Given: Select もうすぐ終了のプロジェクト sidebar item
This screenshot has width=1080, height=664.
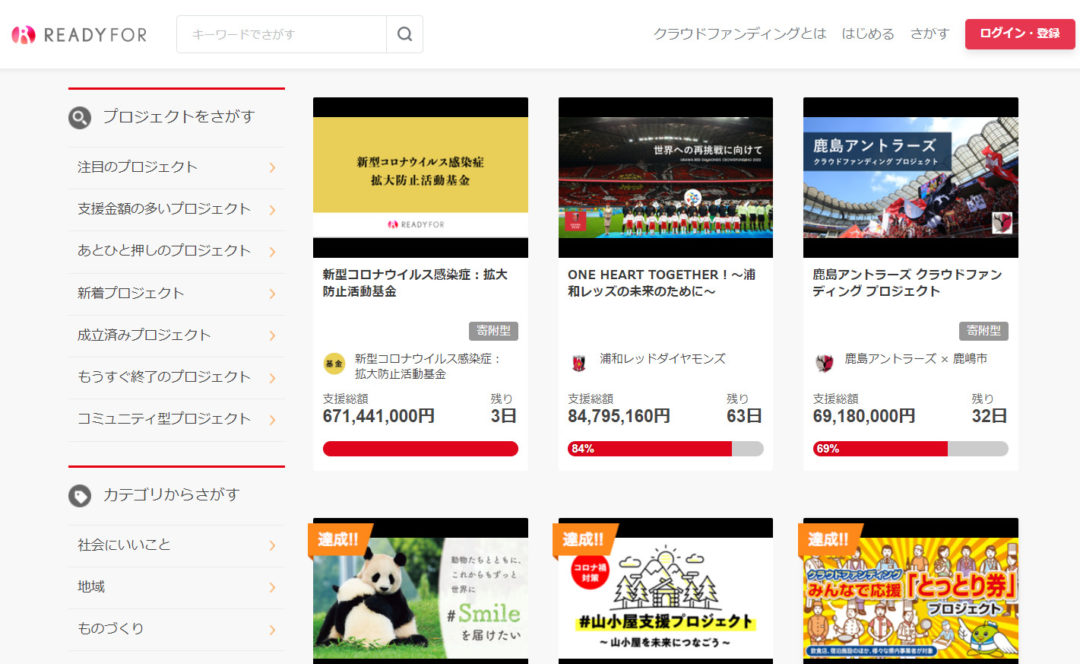Looking at the screenshot, I should coord(176,377).
